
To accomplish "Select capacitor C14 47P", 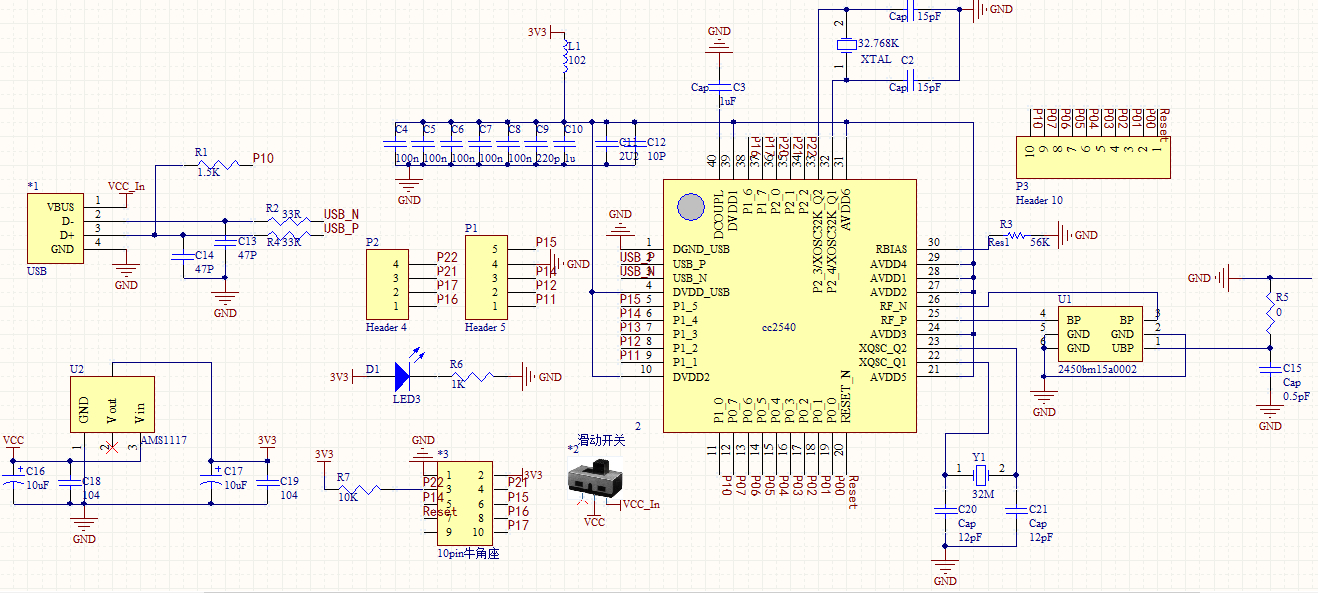I will 183,256.
